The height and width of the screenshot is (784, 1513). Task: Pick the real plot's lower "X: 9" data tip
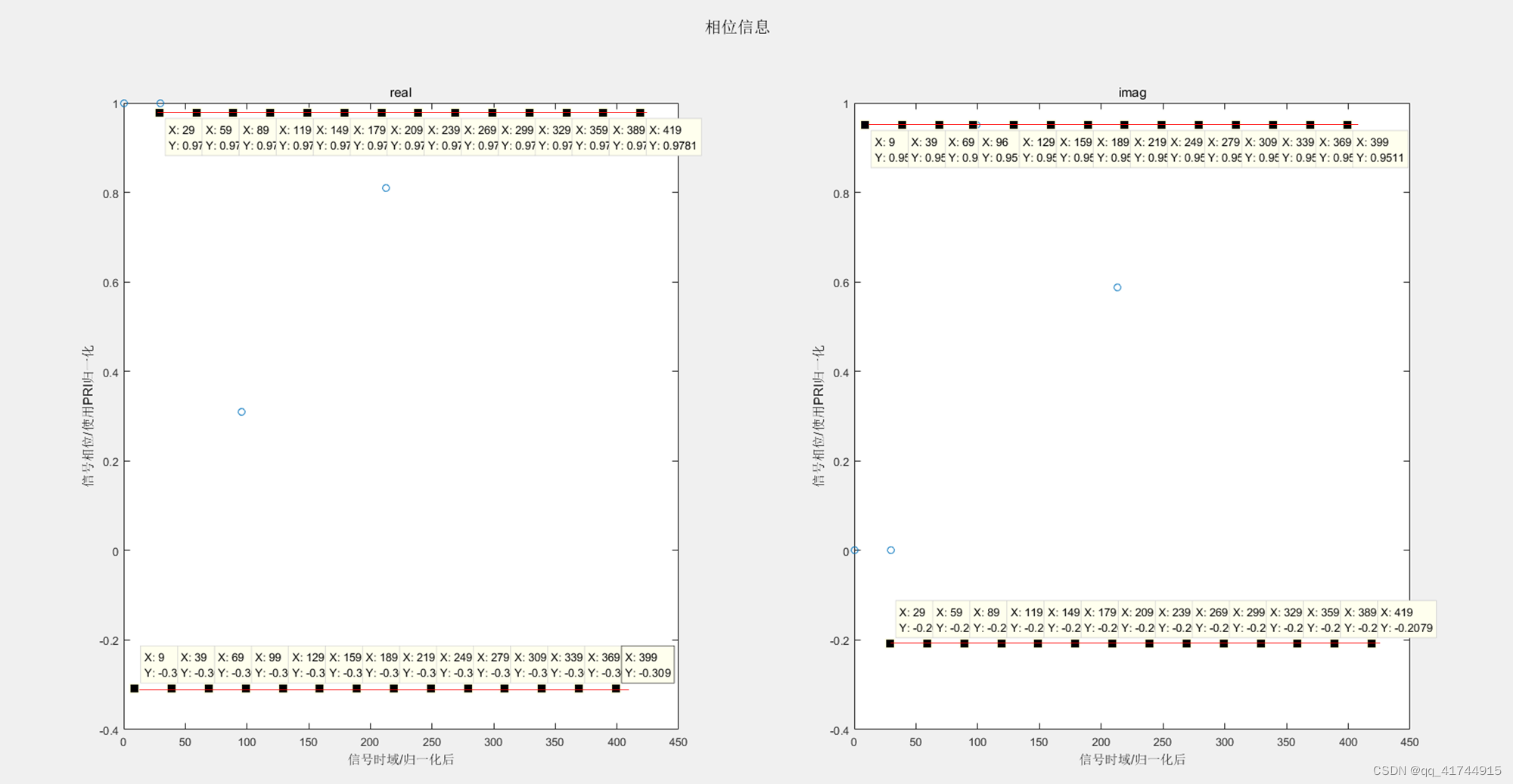(x=160, y=665)
